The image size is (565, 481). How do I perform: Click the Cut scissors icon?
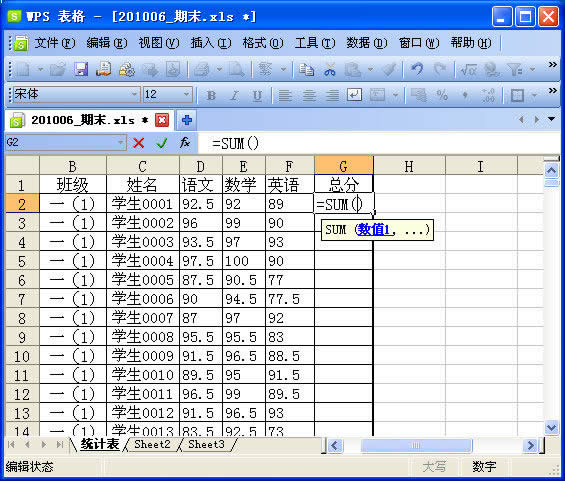tap(329, 69)
